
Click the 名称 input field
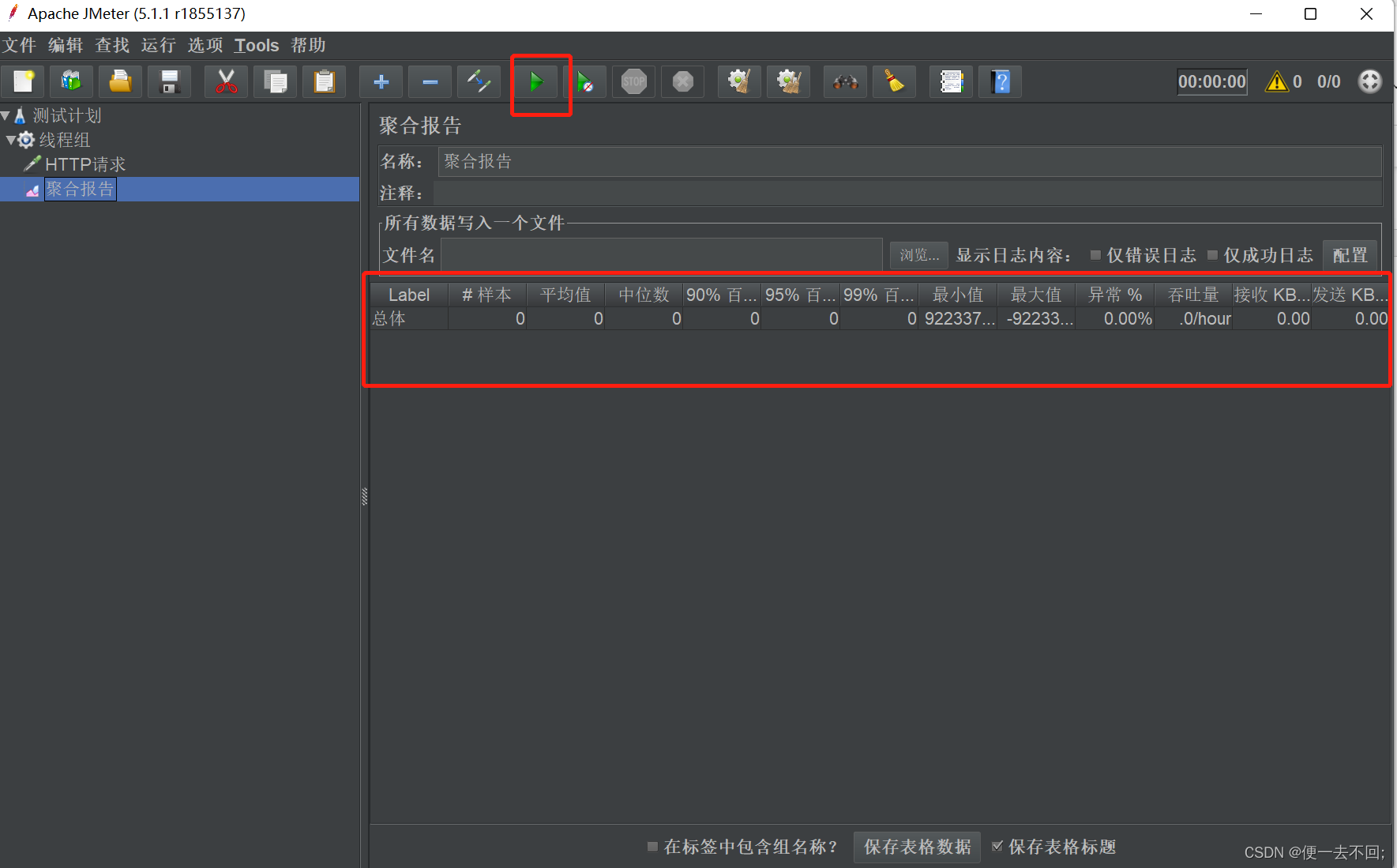(910, 161)
